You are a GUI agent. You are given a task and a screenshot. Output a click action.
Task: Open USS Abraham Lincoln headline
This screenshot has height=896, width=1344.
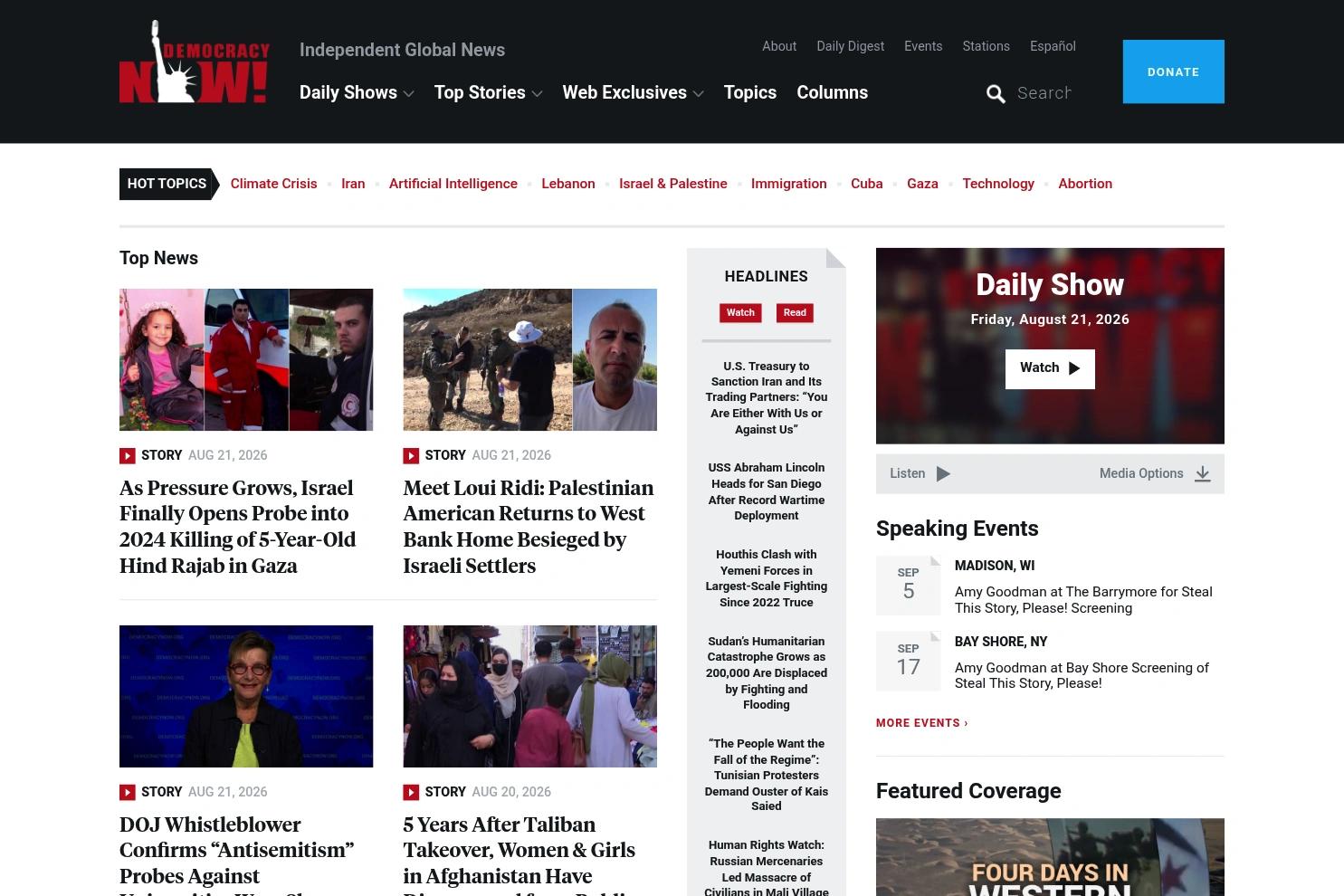point(767,491)
